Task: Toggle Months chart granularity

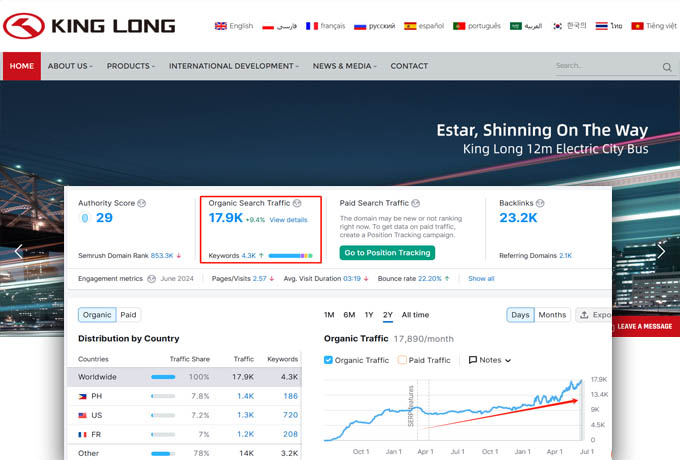Action: click(552, 315)
